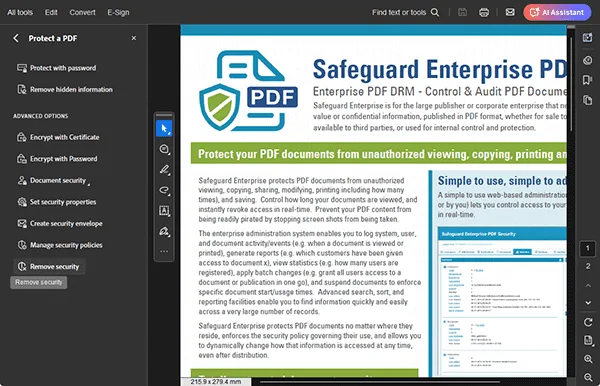The height and width of the screenshot is (386, 600).
Task: Expand the Document security submenu
Action: click(54, 180)
